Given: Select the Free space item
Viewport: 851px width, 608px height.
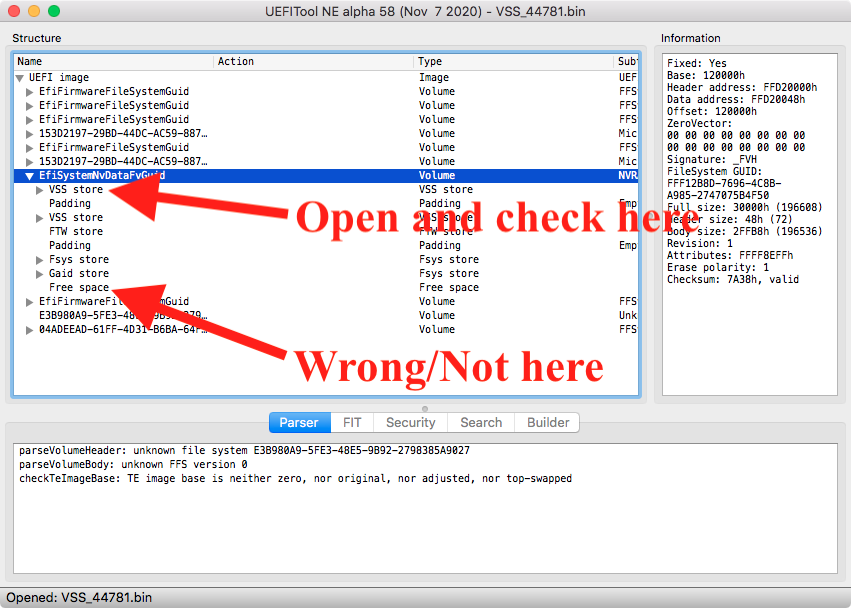Looking at the screenshot, I should pyautogui.click(x=79, y=288).
